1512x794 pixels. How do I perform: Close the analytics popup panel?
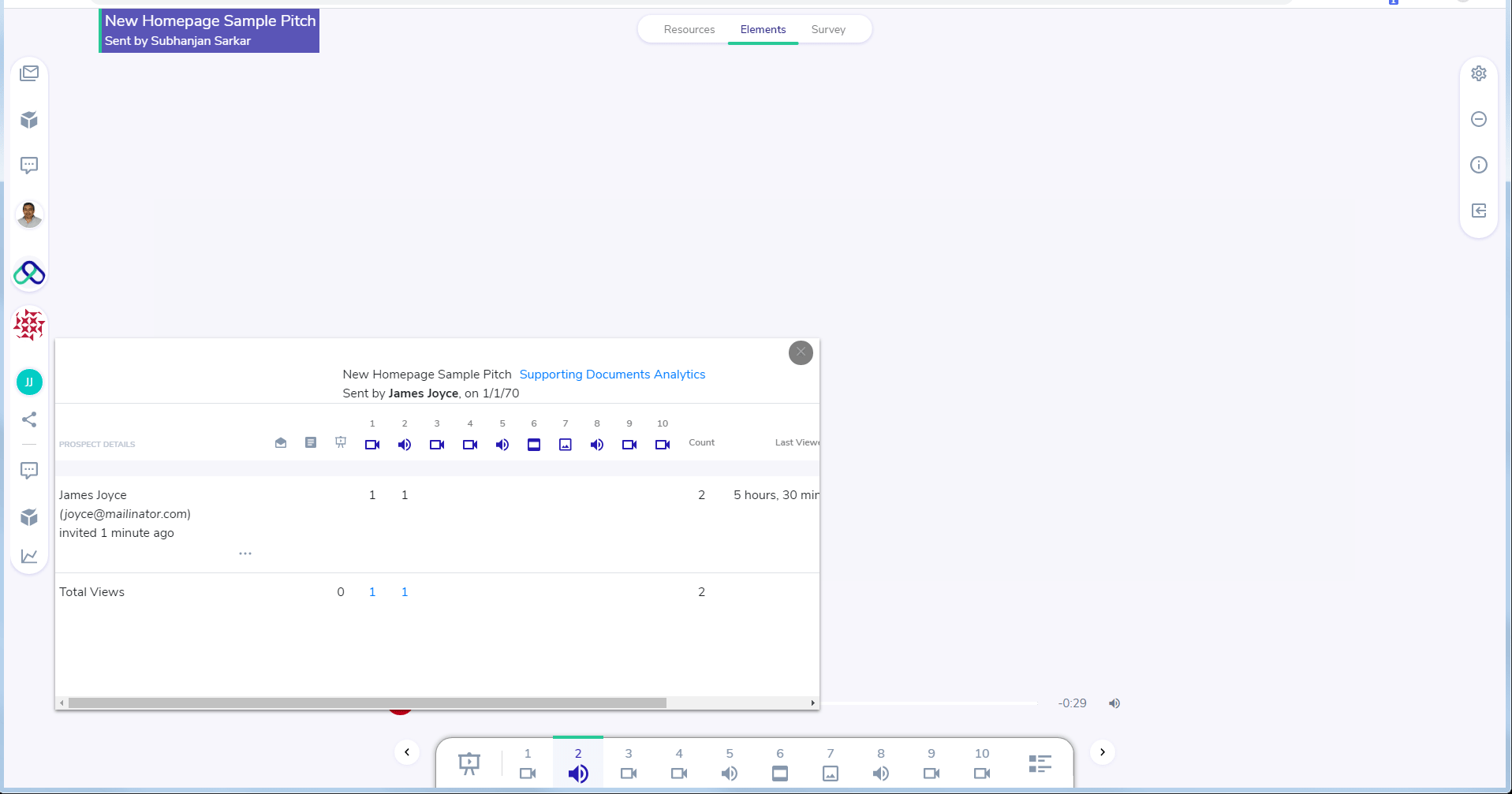[x=801, y=352]
